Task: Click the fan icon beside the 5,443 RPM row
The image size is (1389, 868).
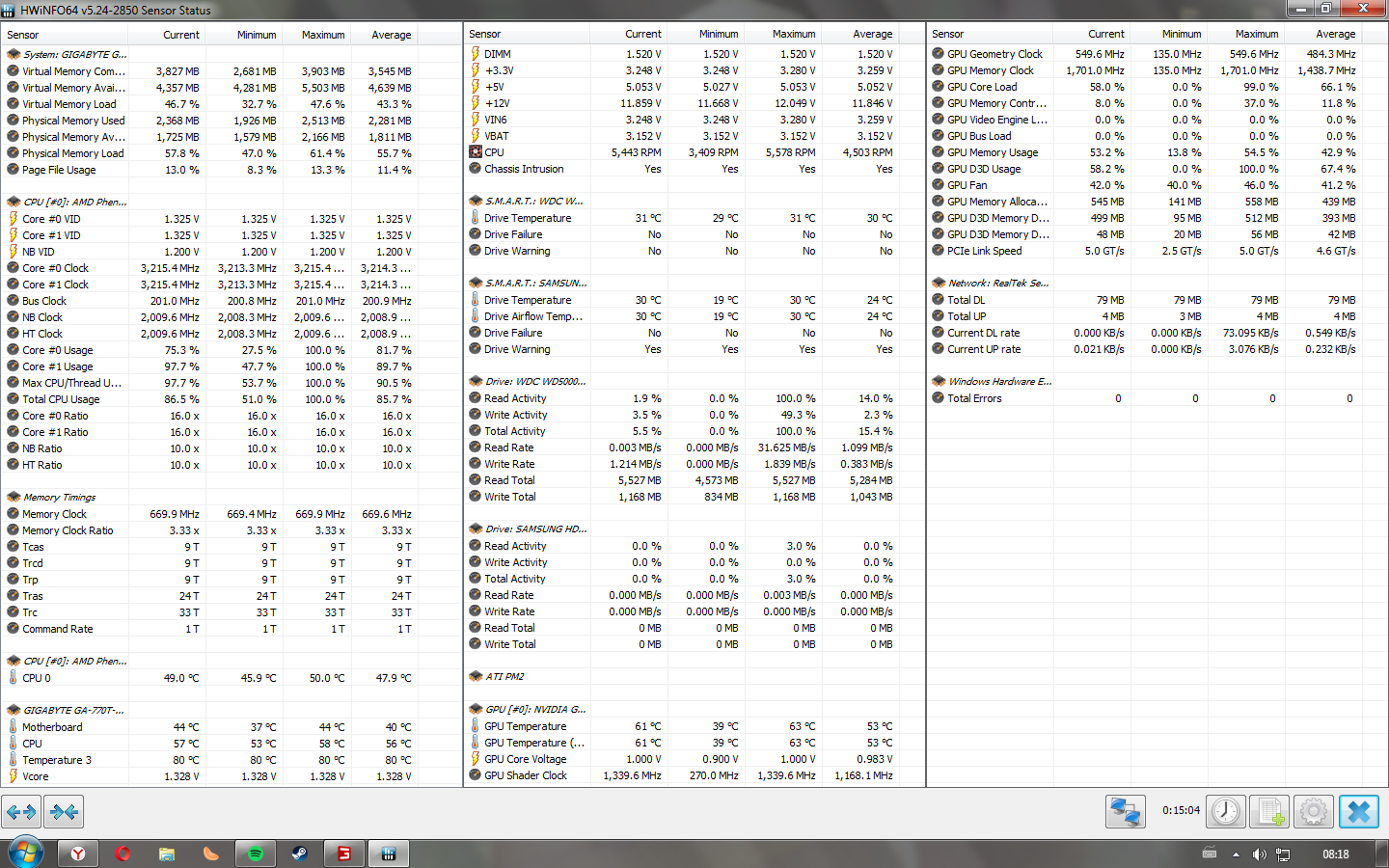Action: 475,152
